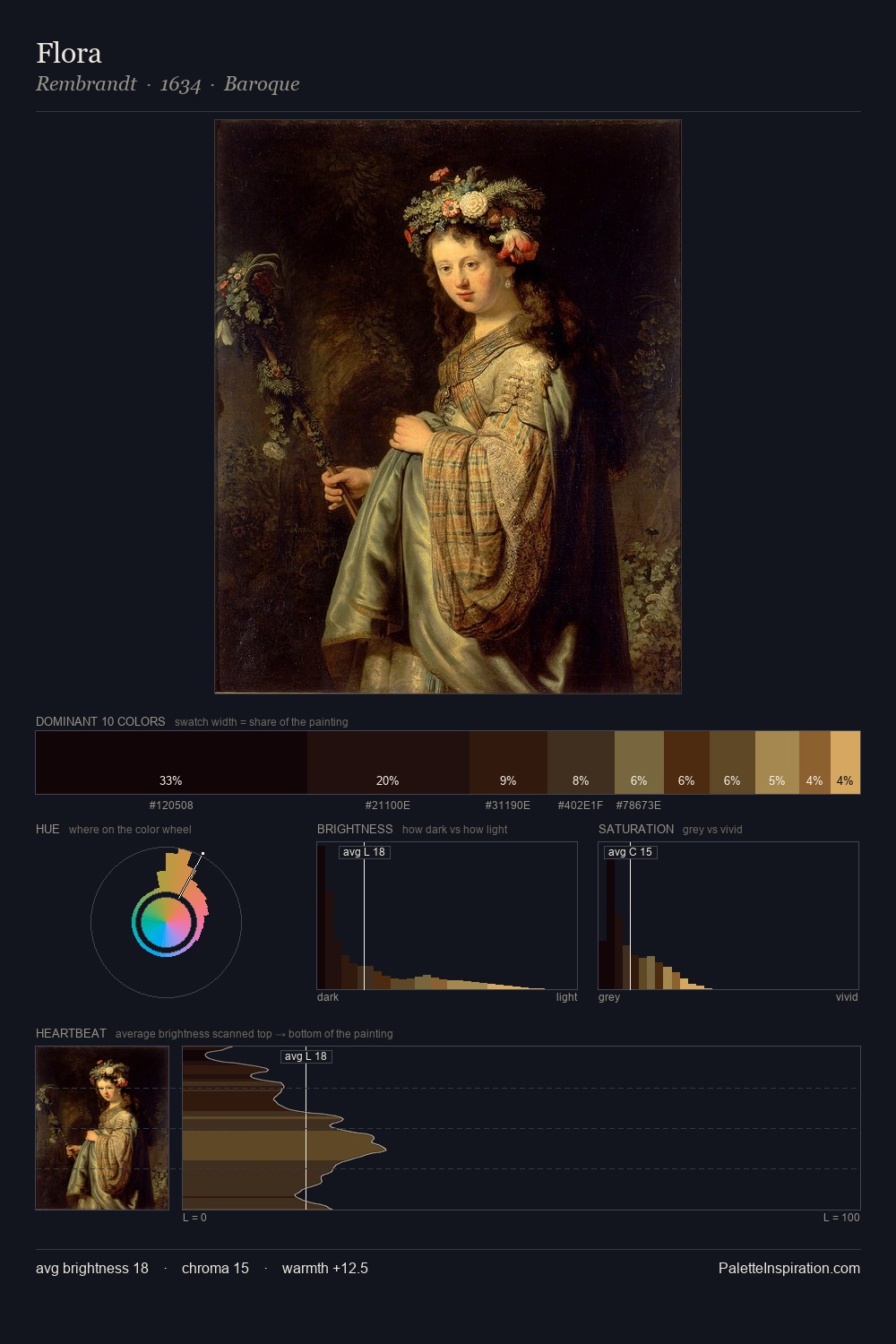
Task: Click the 'light' axis label
Action: [x=566, y=997]
